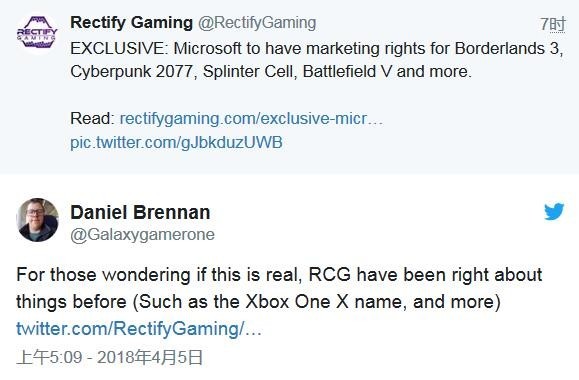Click the Rectify Gaming display name
Image resolution: width=579 pixels, height=380 pixels.
131,23
